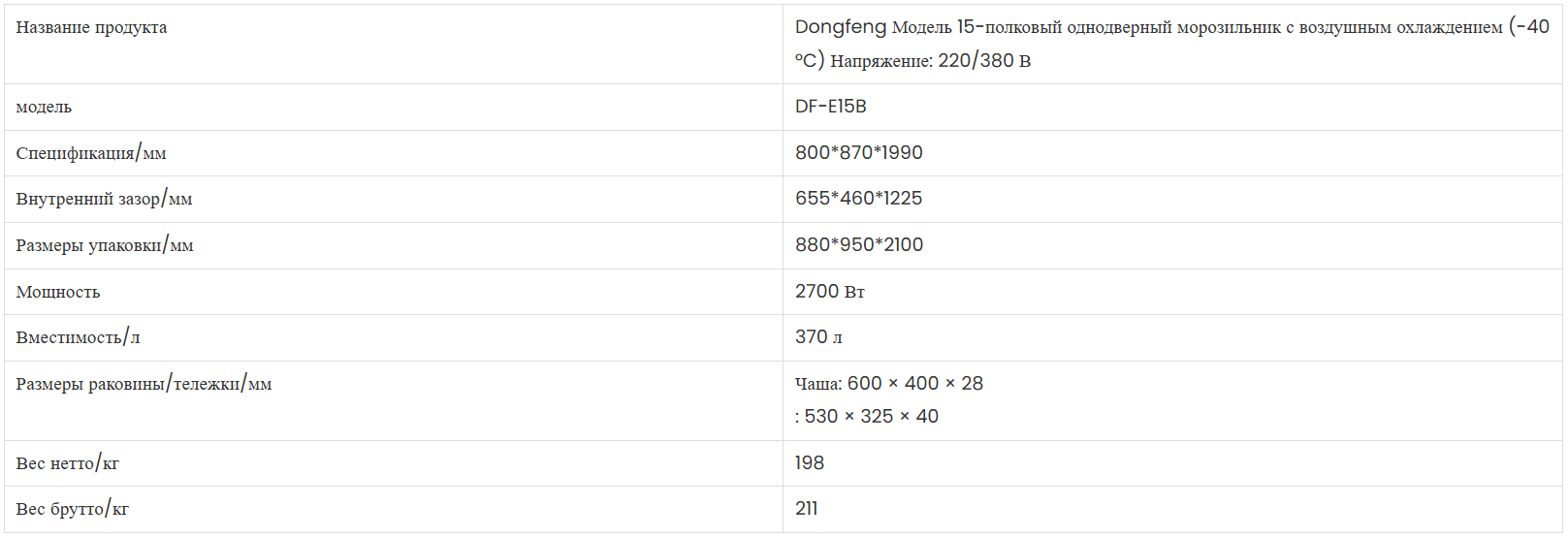
Task: Click the 'Чаша: 600 × 400 × 28' text
Action: pos(888,384)
